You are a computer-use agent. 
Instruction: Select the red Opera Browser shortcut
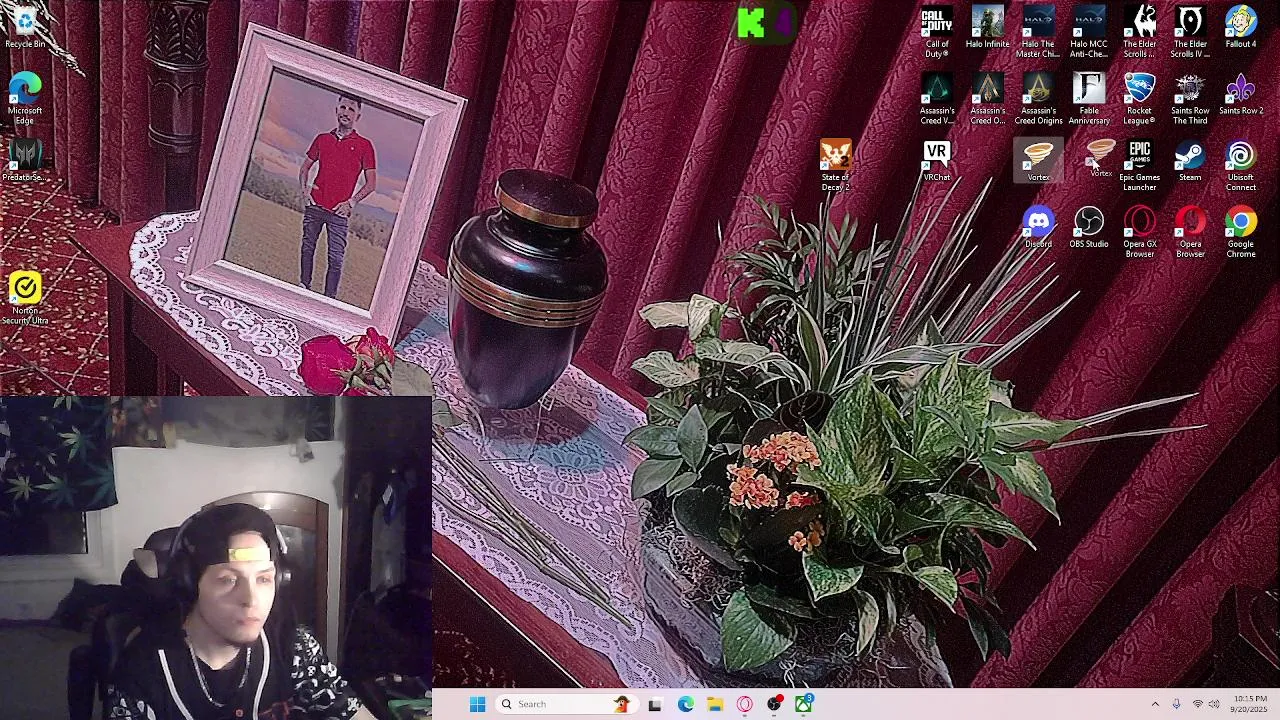[1190, 232]
